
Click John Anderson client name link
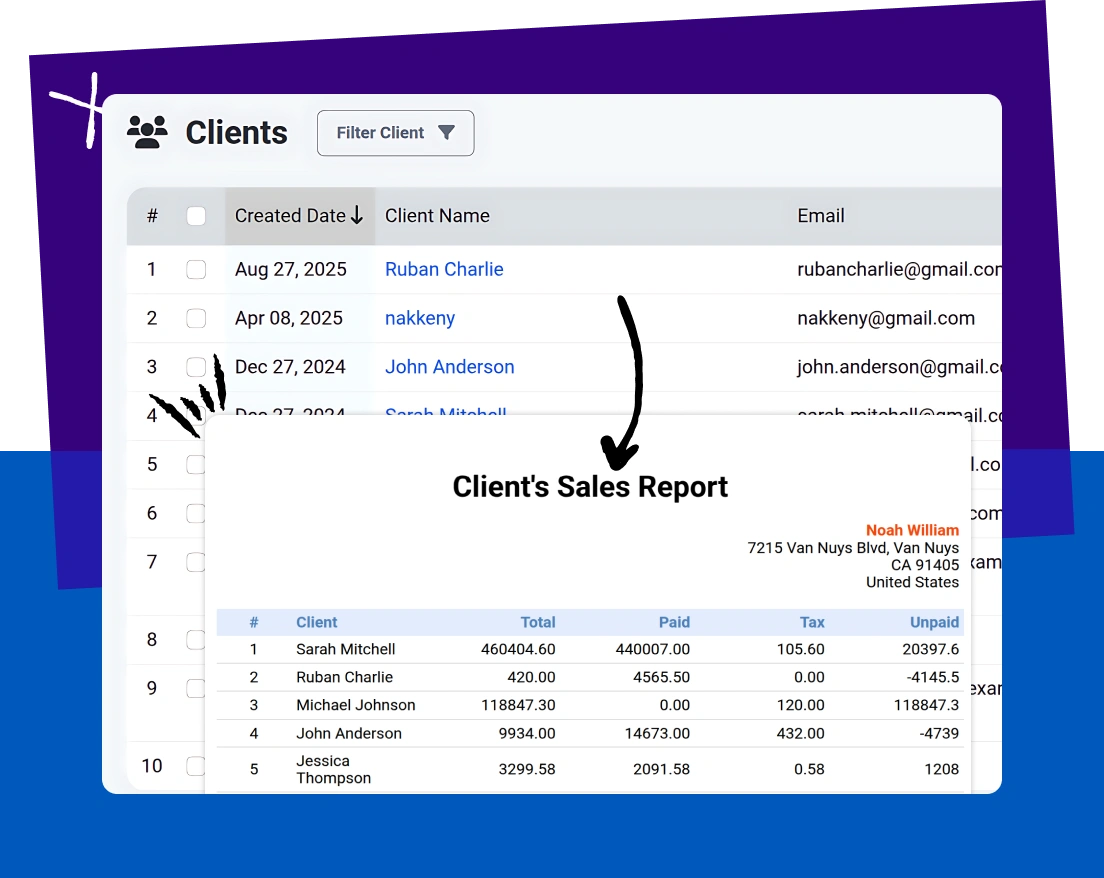(449, 367)
